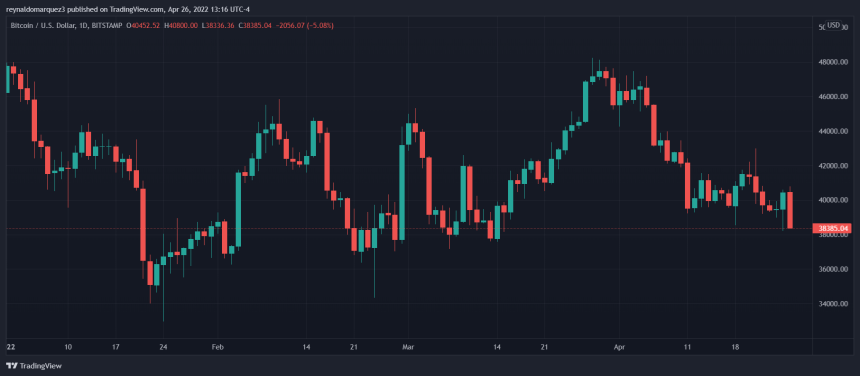The image size is (860, 376).
Task: Click the open value O40452.52
Action: point(143,26)
